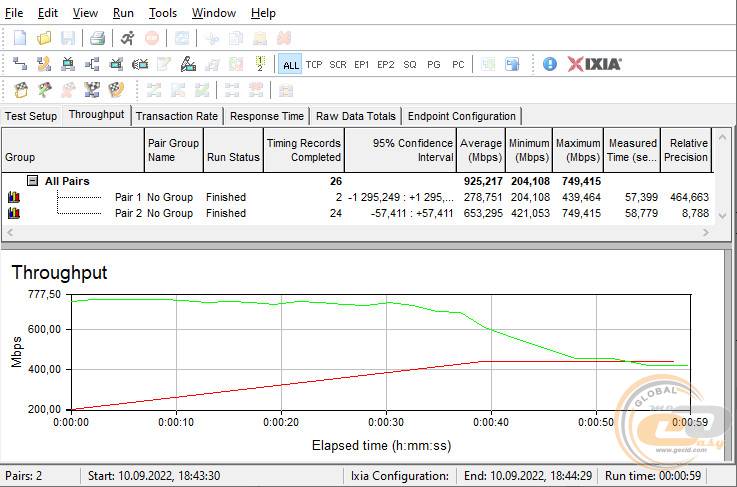Select the Pair 1 row label
This screenshot has height=487, width=737.
(128, 197)
